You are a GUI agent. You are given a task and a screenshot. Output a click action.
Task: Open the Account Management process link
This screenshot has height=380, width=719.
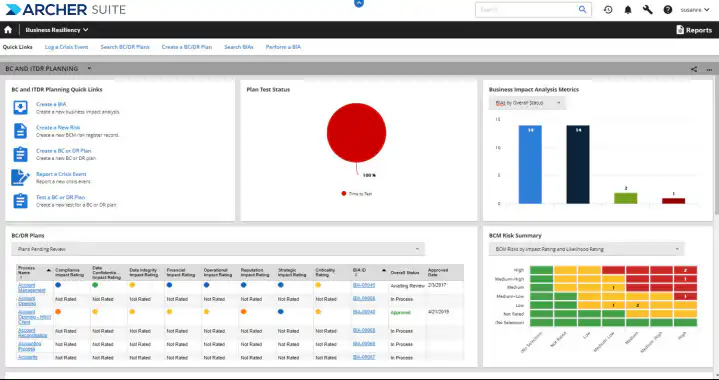32,288
